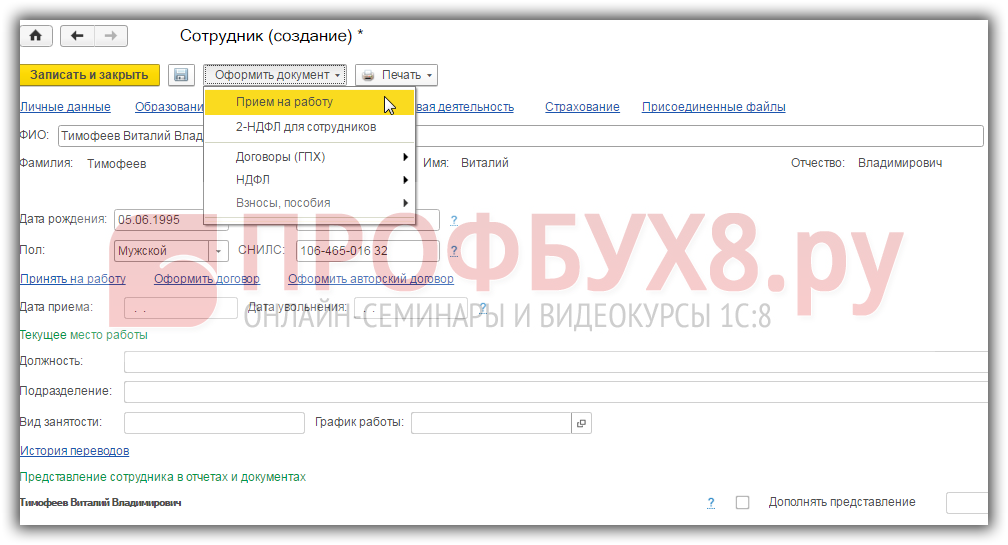Click the Home icon button
1008x545 pixels.
pos(36,36)
